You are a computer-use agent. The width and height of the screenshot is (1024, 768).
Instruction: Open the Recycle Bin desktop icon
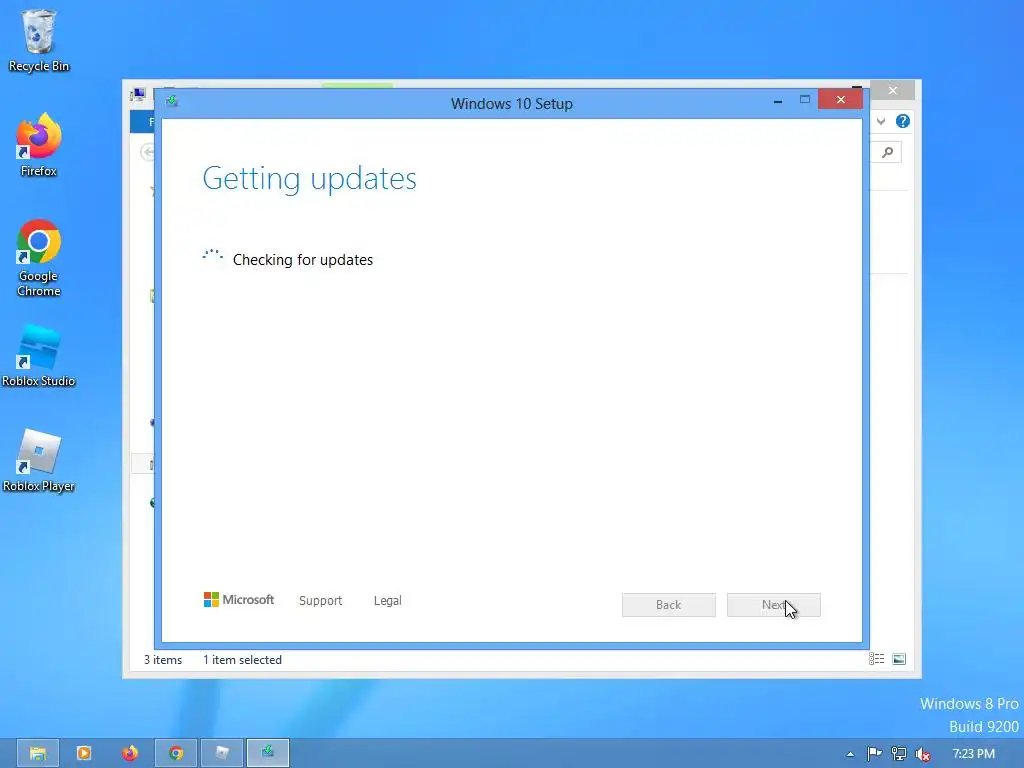click(39, 40)
